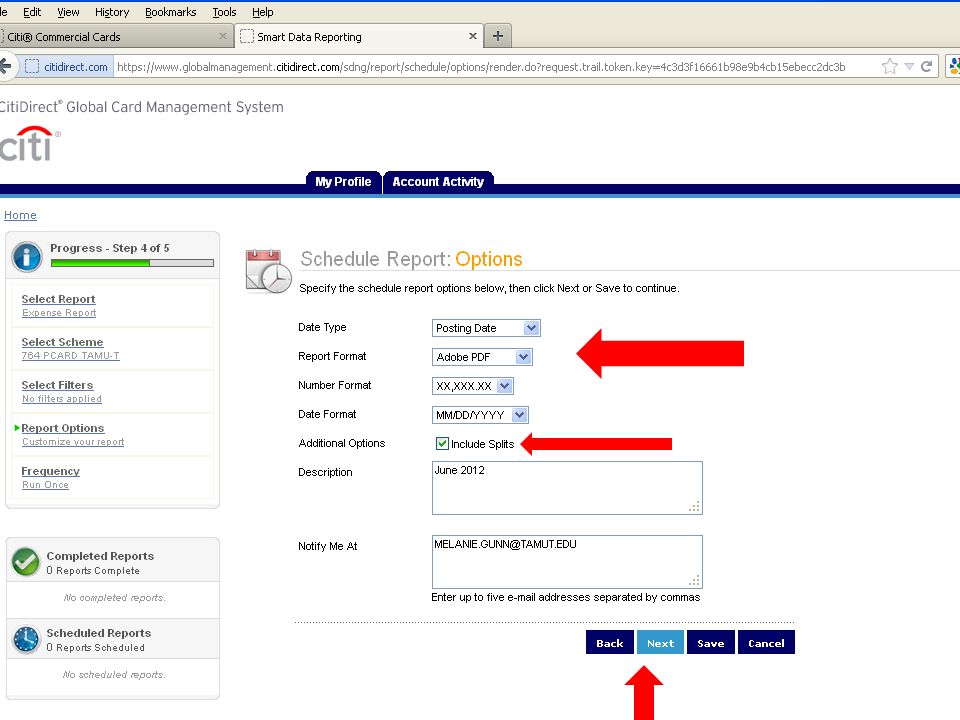Click the new tab plus button
This screenshot has width=960, height=720.
498,36
